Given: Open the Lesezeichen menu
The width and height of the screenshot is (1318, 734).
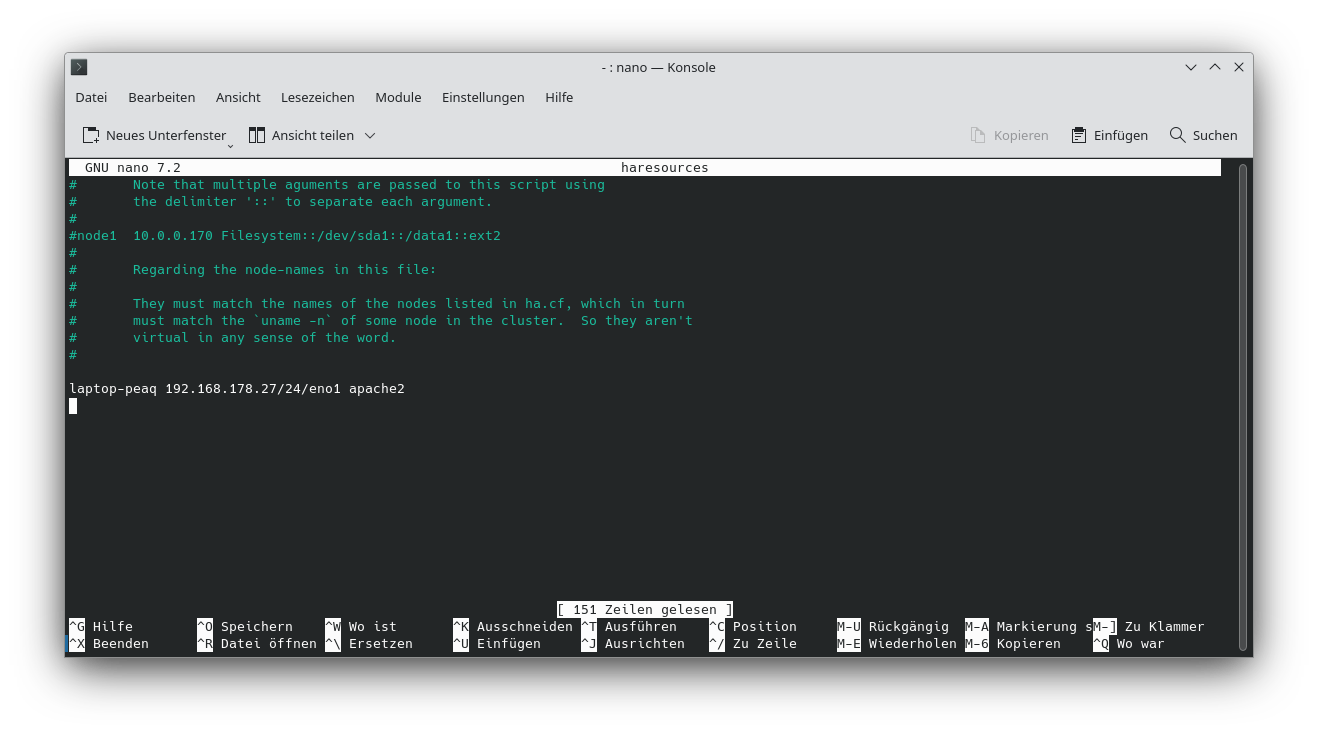Looking at the screenshot, I should coord(317,97).
